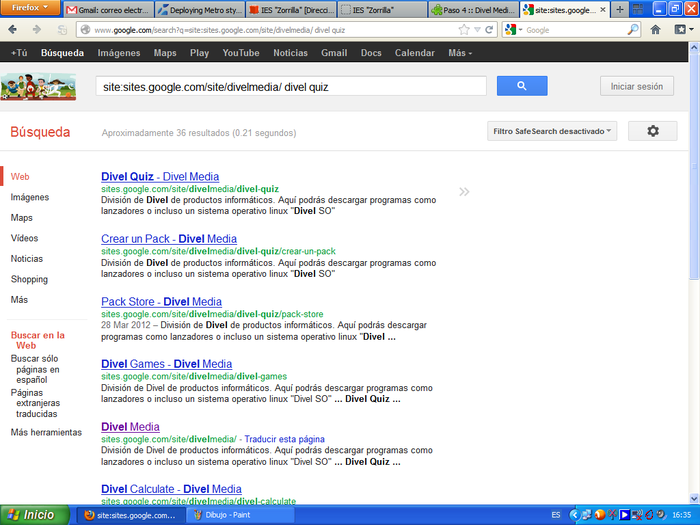Viewport: 700px width, 525px height.
Task: Expand Más herramientas in sidebar
Action: [46, 432]
